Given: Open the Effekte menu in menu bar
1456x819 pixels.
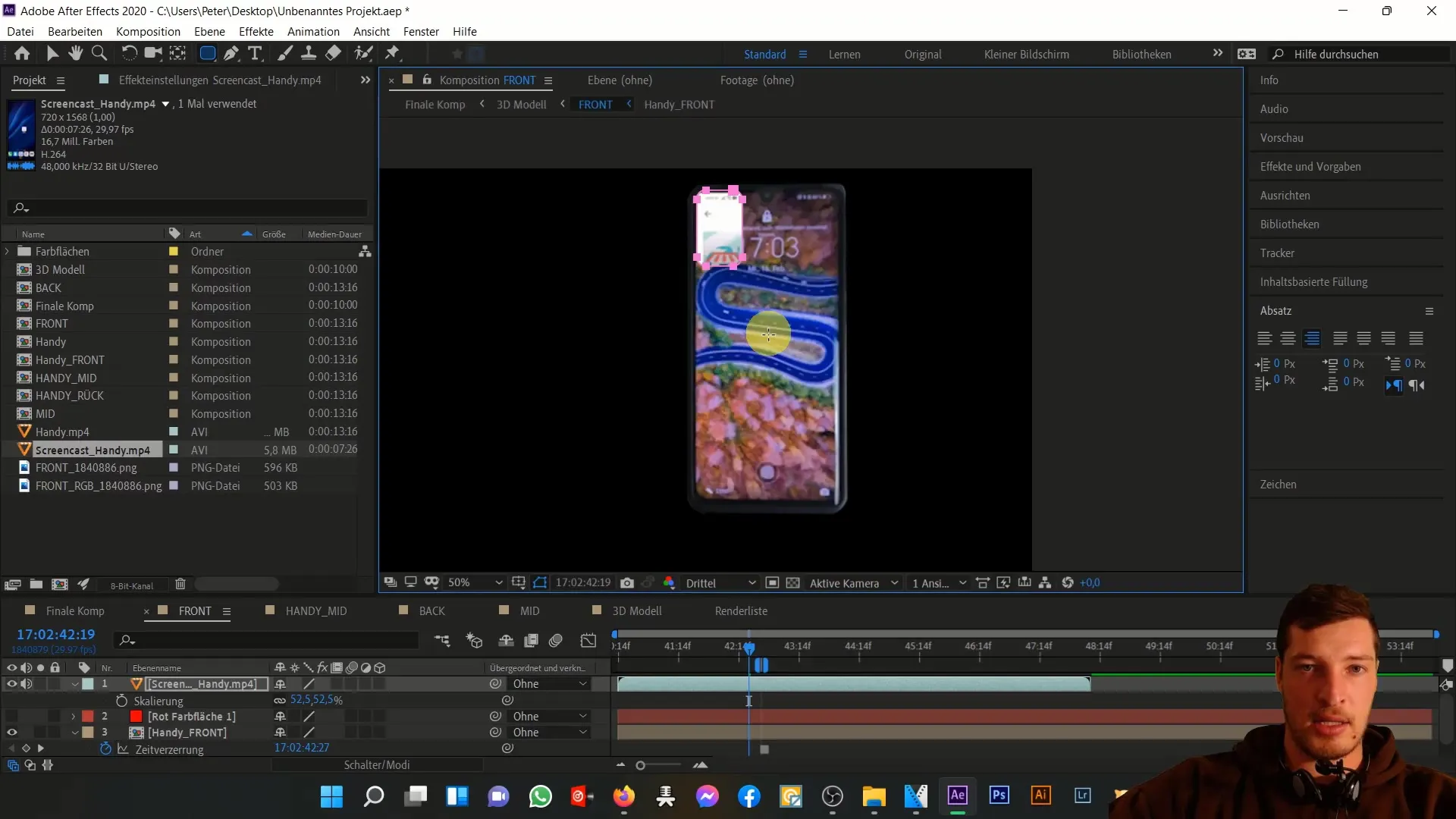Looking at the screenshot, I should click(256, 31).
